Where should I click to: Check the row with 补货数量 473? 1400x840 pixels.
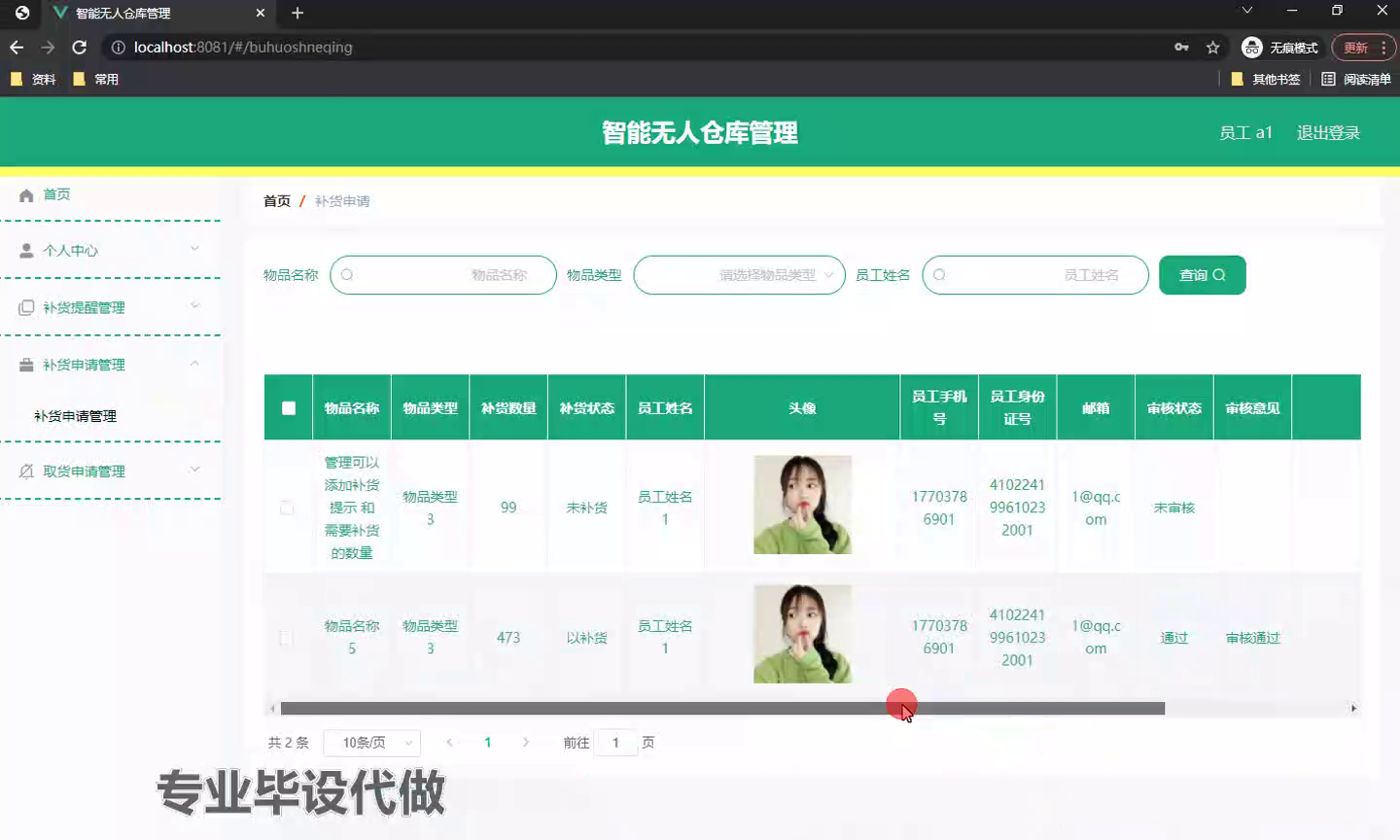(x=287, y=638)
